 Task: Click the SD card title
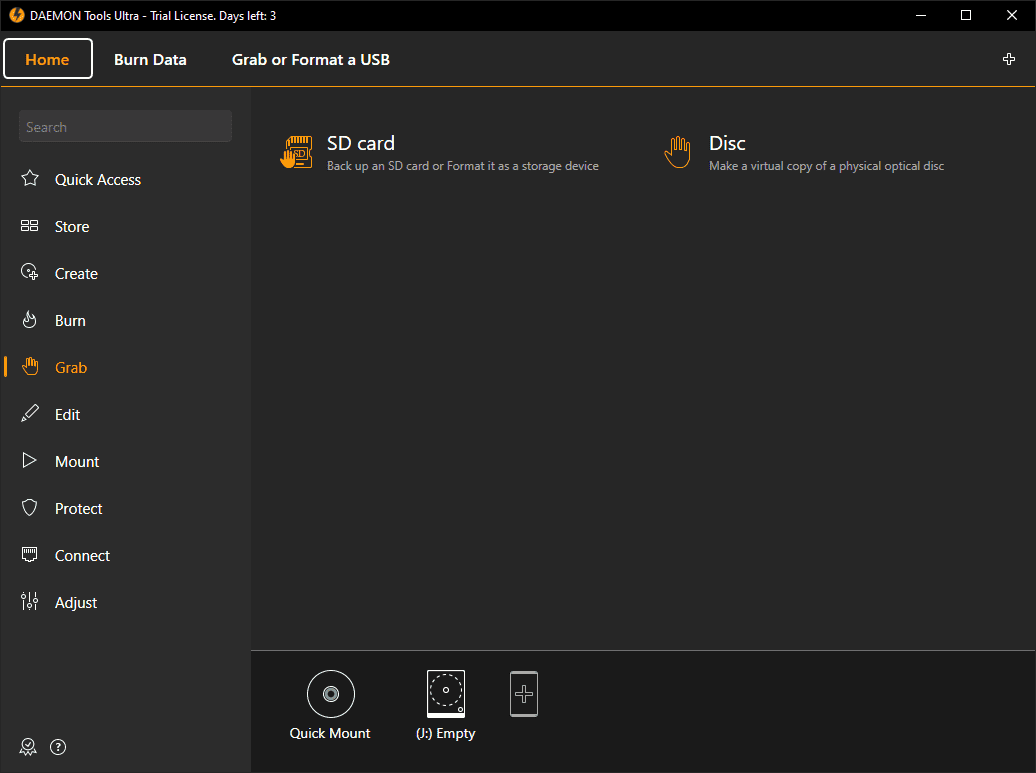pos(361,143)
